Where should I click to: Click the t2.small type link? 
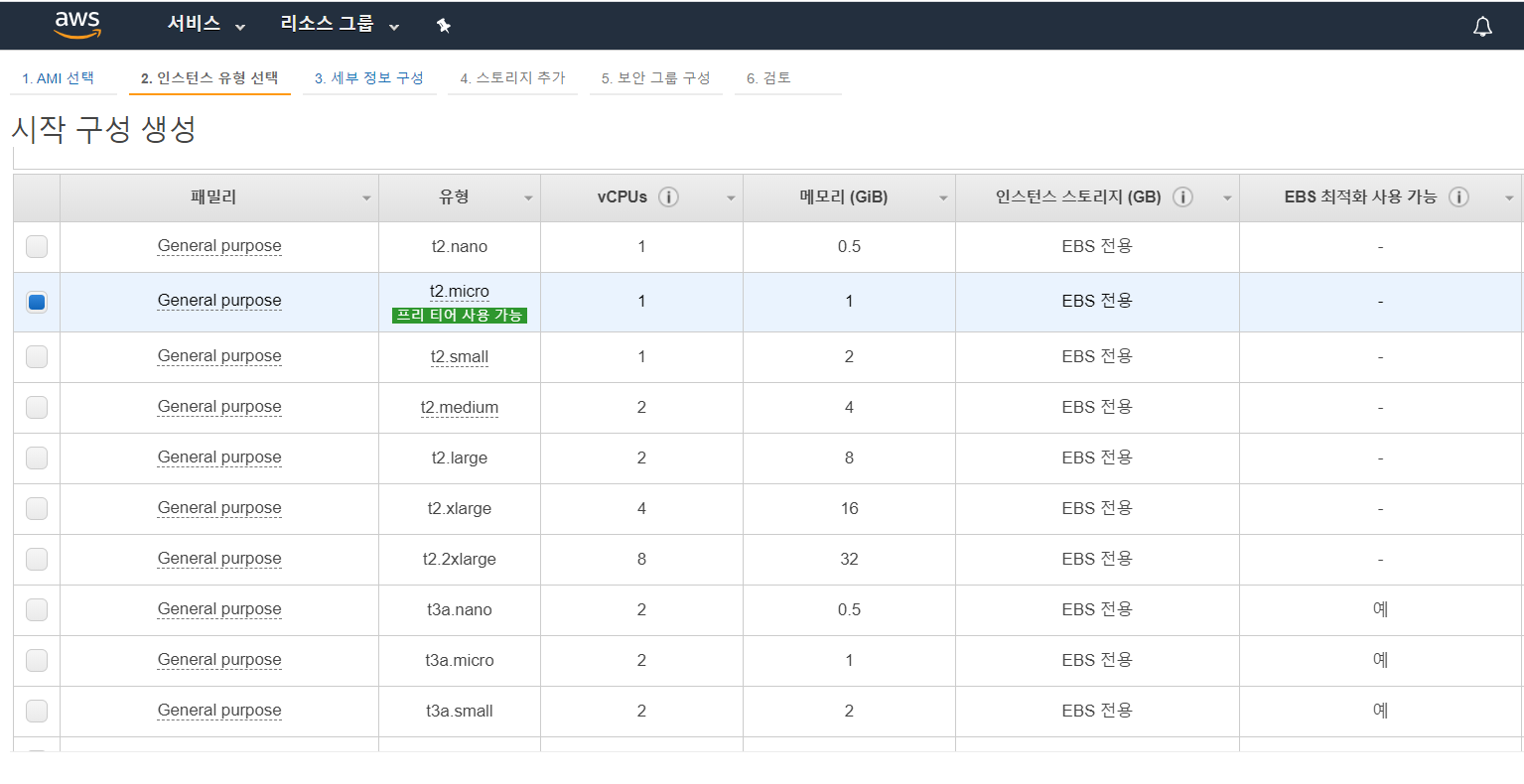[460, 357]
